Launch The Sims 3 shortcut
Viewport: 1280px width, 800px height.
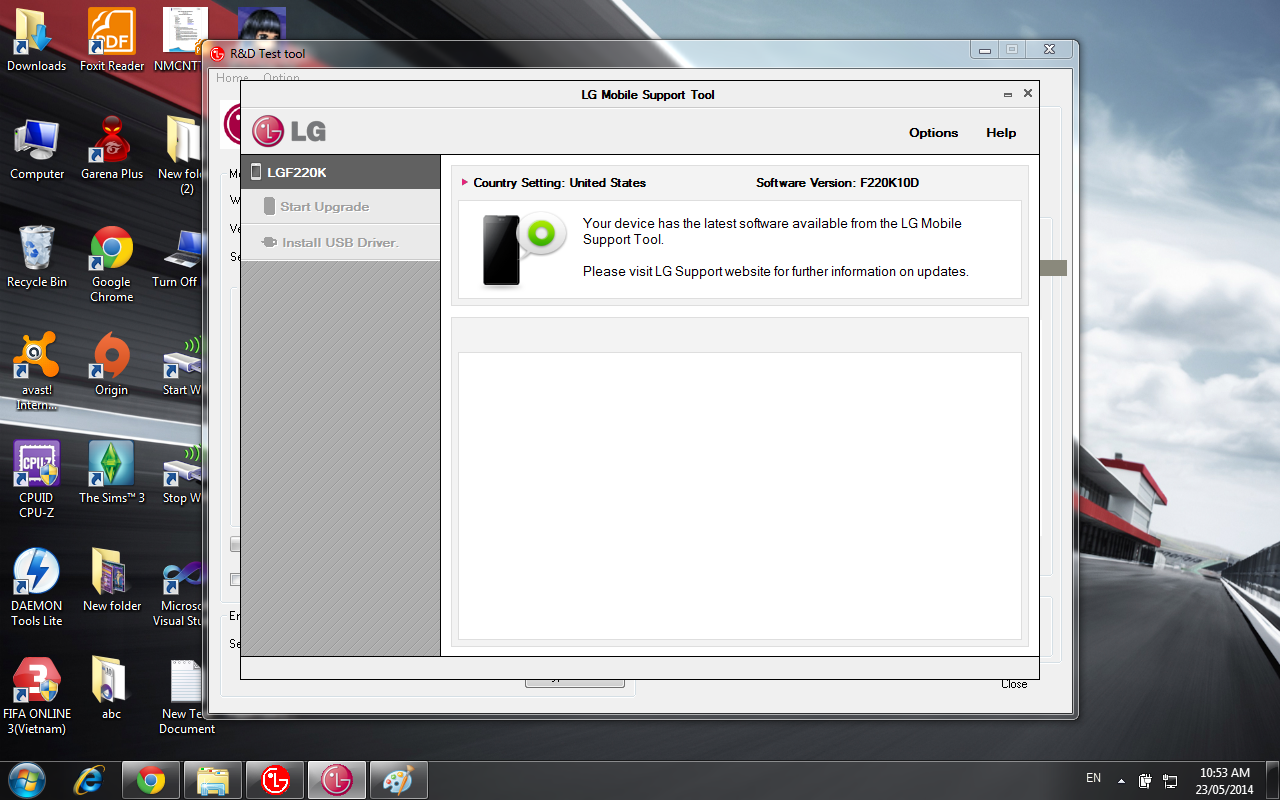(x=112, y=472)
